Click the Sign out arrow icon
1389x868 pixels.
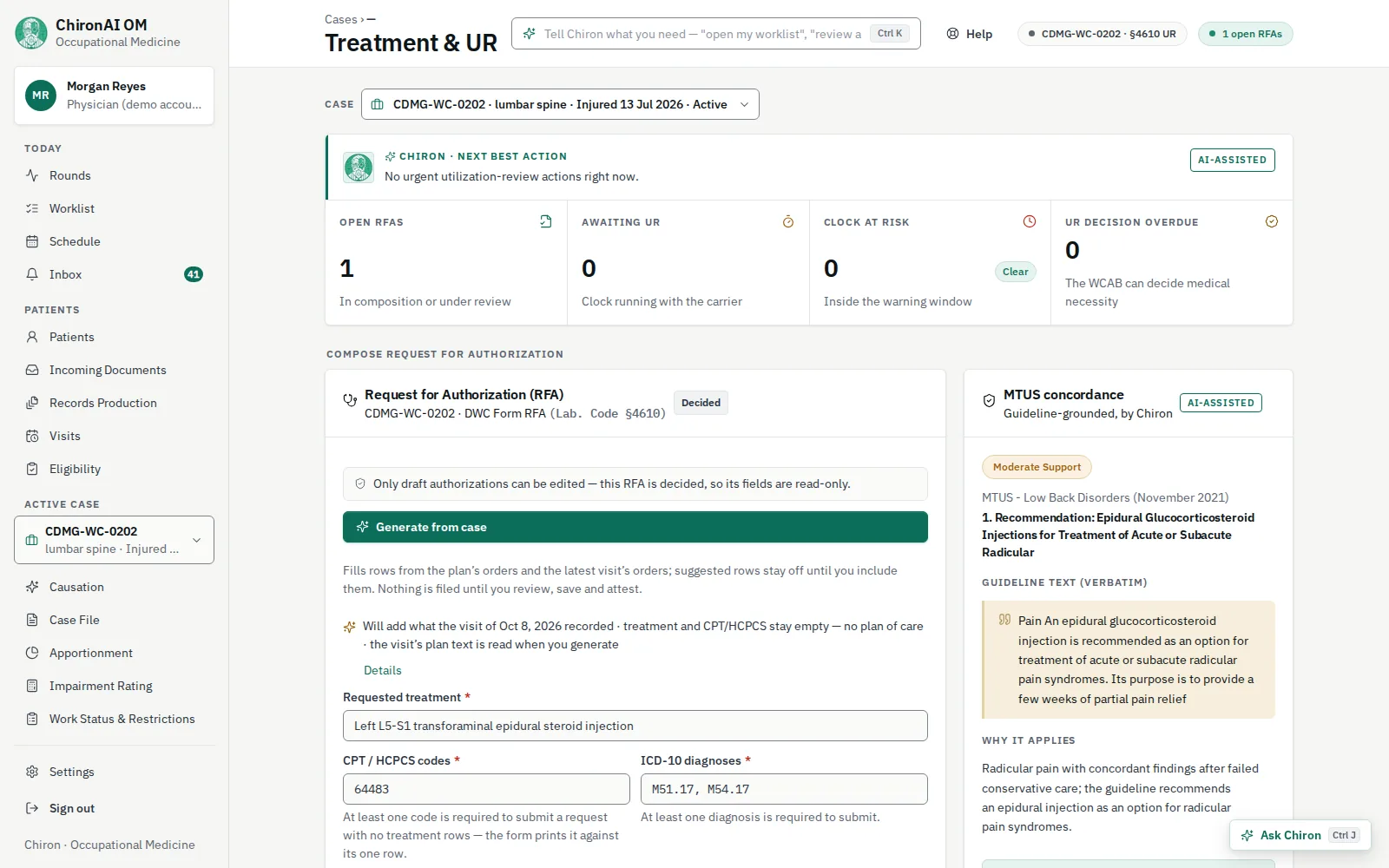32,808
